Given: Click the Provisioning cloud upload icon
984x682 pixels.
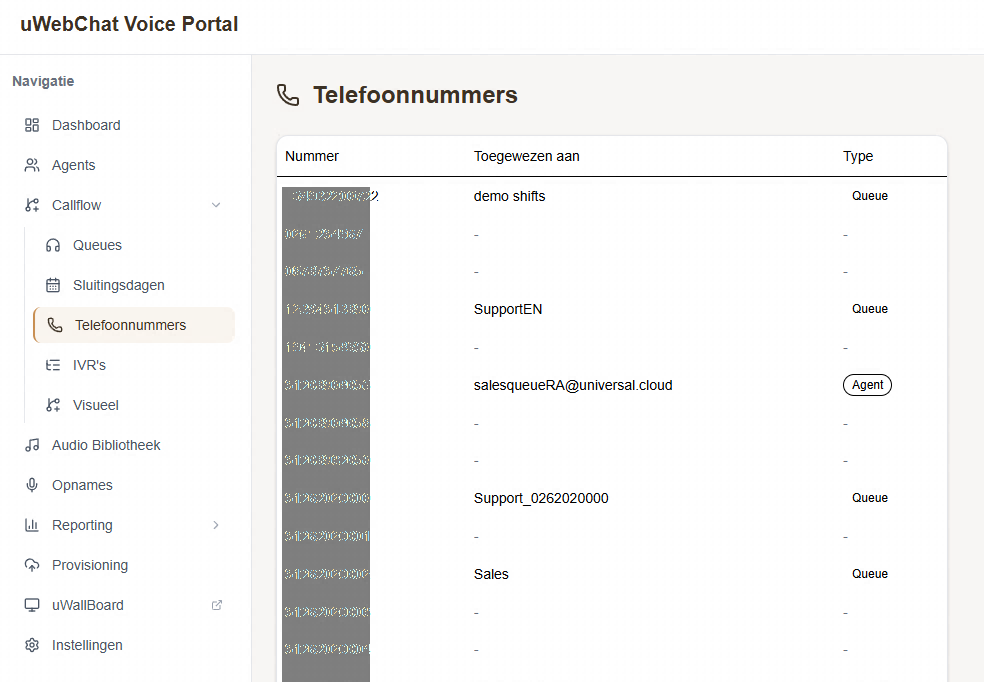Looking at the screenshot, I should click(x=32, y=565).
